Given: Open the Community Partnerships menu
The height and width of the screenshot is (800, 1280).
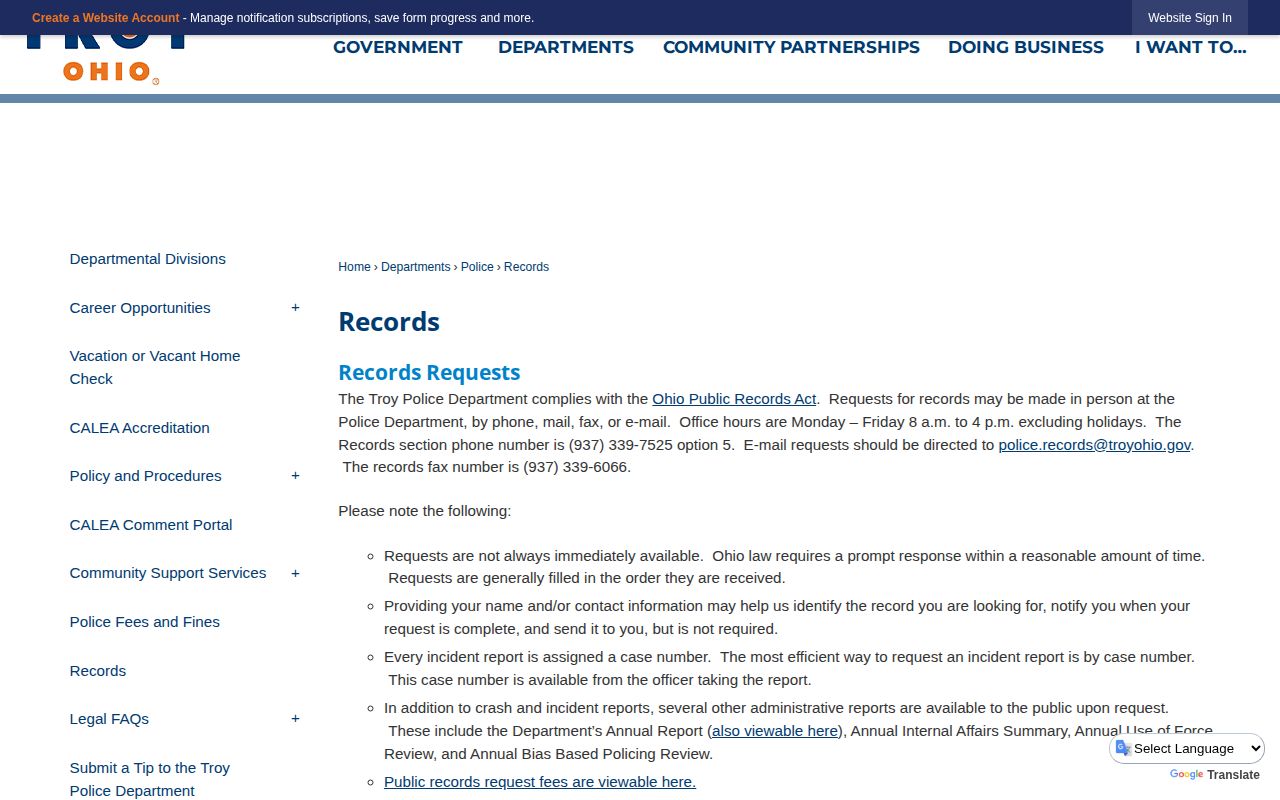Looking at the screenshot, I should click(x=791, y=47).
